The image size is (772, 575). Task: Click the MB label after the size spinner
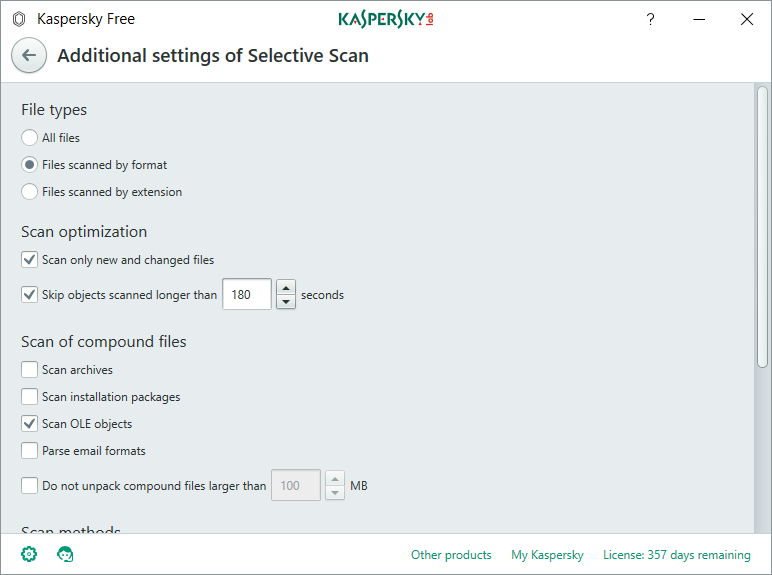[x=359, y=486]
